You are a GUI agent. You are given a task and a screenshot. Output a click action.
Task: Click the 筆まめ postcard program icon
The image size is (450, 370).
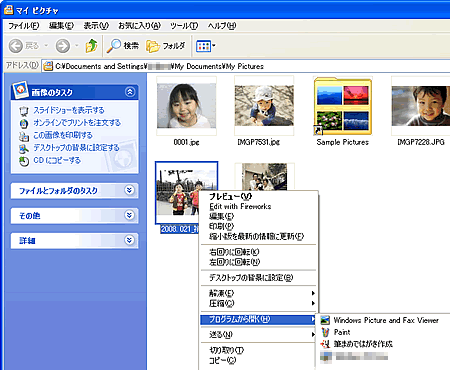(325, 344)
